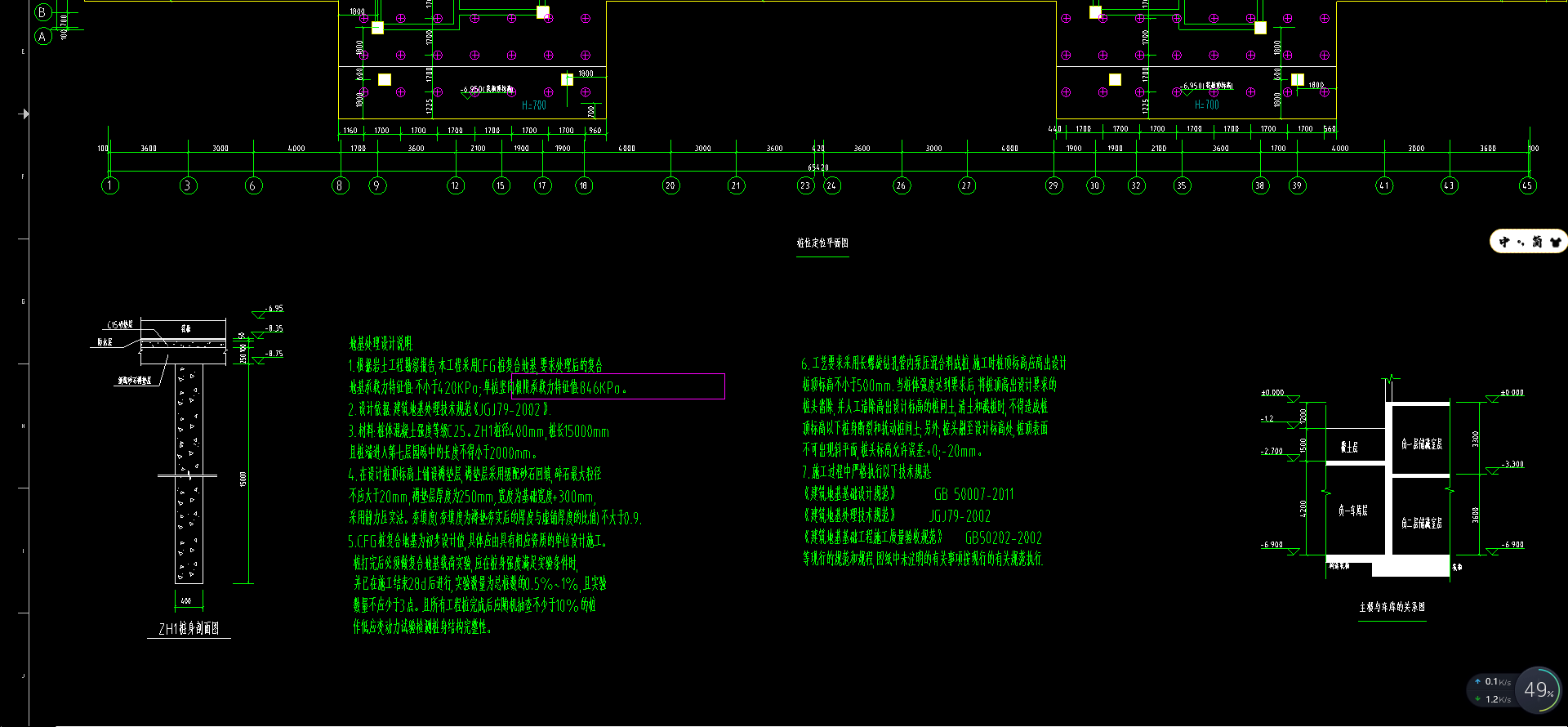The height and width of the screenshot is (727, 1568).
Task: Select grid axis bubble 43
Action: tap(1450, 185)
